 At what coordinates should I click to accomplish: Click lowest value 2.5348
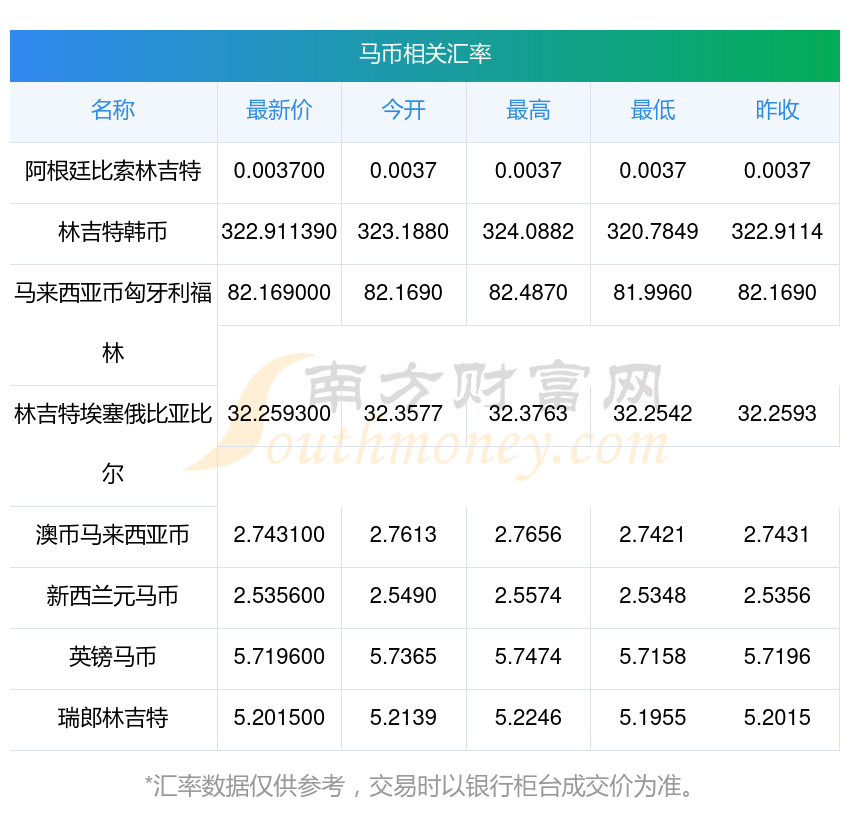pos(653,596)
